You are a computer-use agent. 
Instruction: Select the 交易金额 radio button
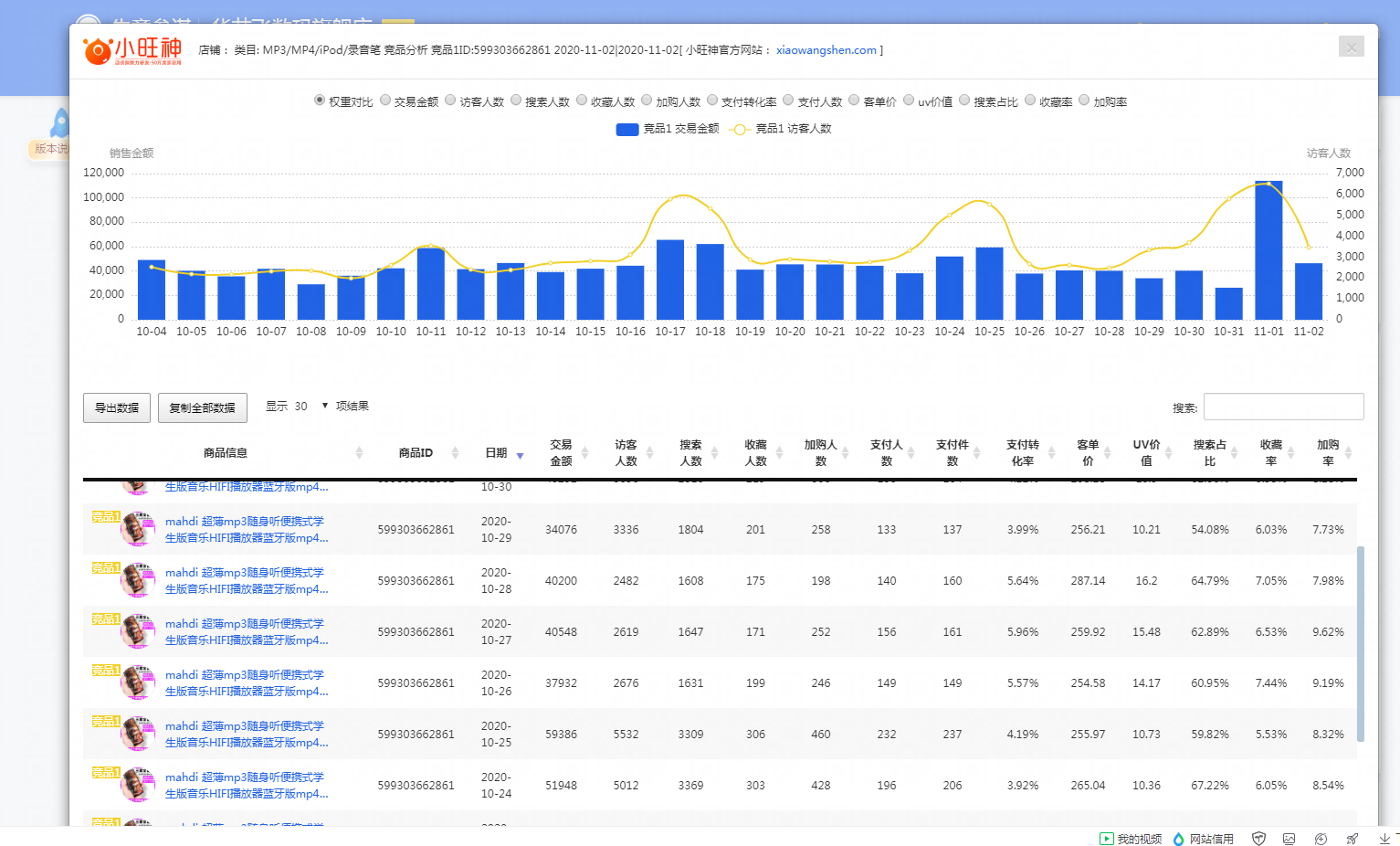point(385,100)
